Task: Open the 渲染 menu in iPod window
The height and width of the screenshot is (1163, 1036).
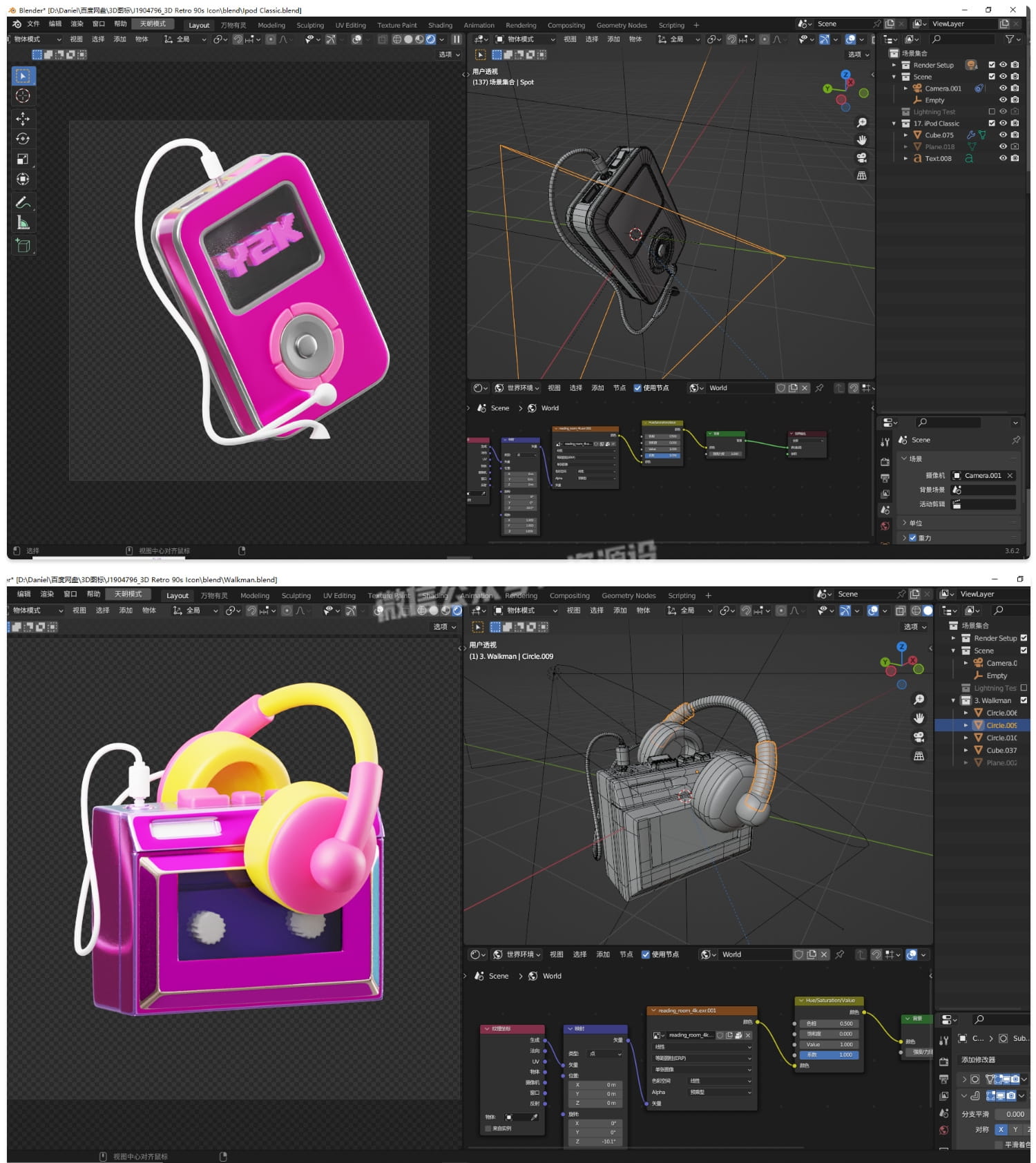Action: (x=77, y=23)
